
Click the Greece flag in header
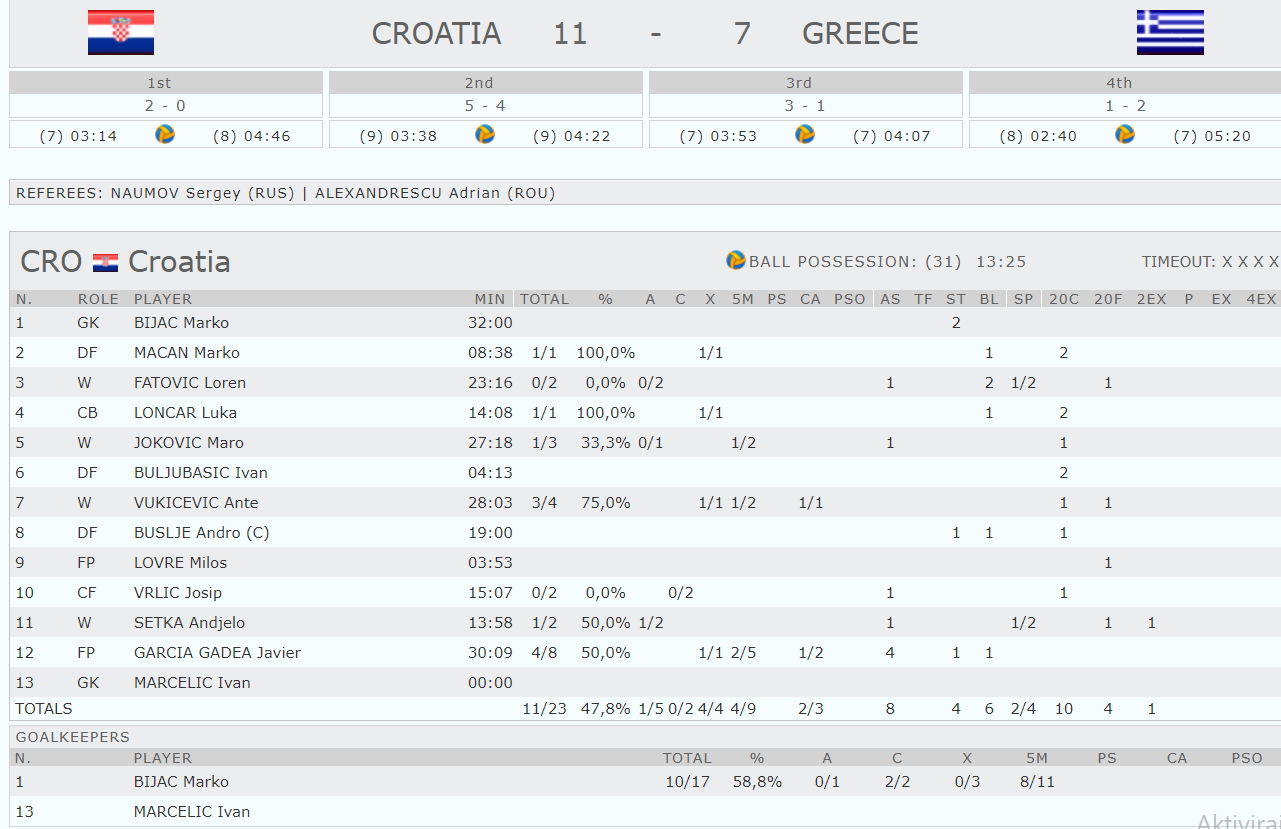point(1170,32)
